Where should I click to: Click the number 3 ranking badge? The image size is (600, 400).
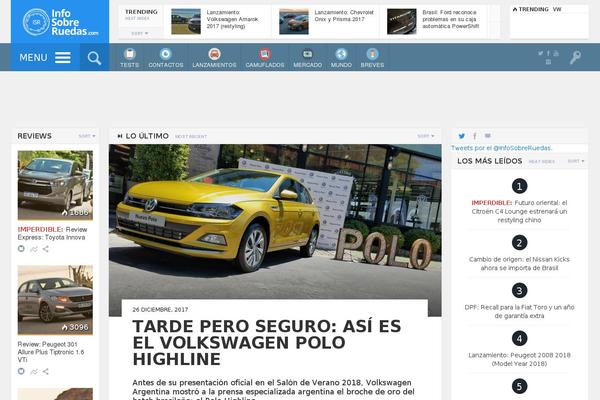[519, 291]
